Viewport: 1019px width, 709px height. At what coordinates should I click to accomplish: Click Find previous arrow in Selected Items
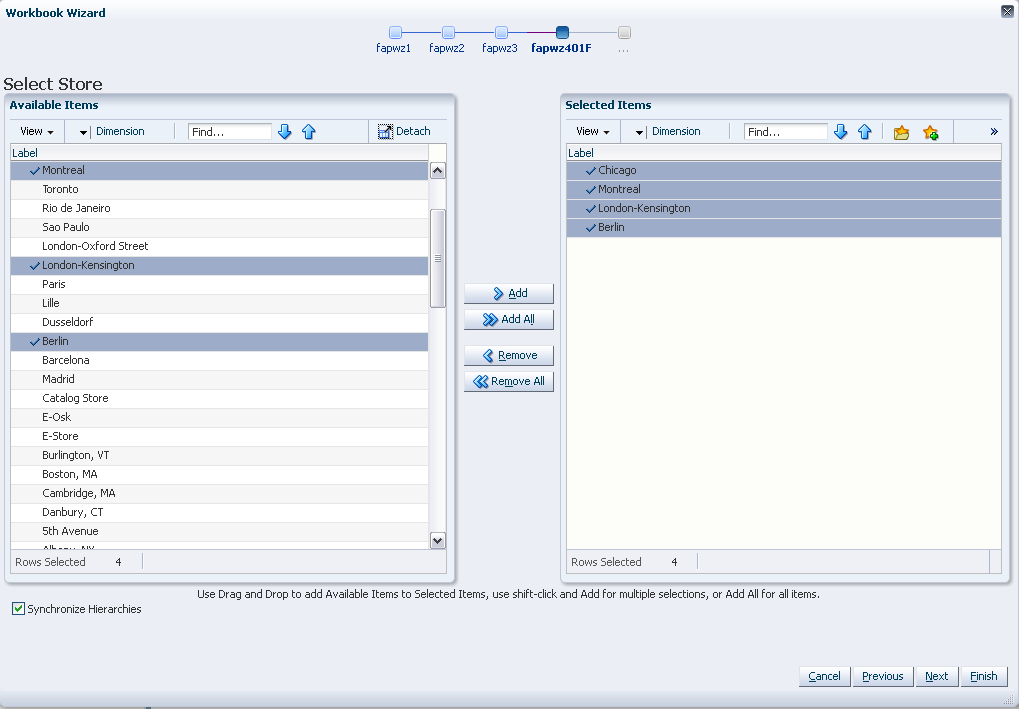click(x=864, y=132)
